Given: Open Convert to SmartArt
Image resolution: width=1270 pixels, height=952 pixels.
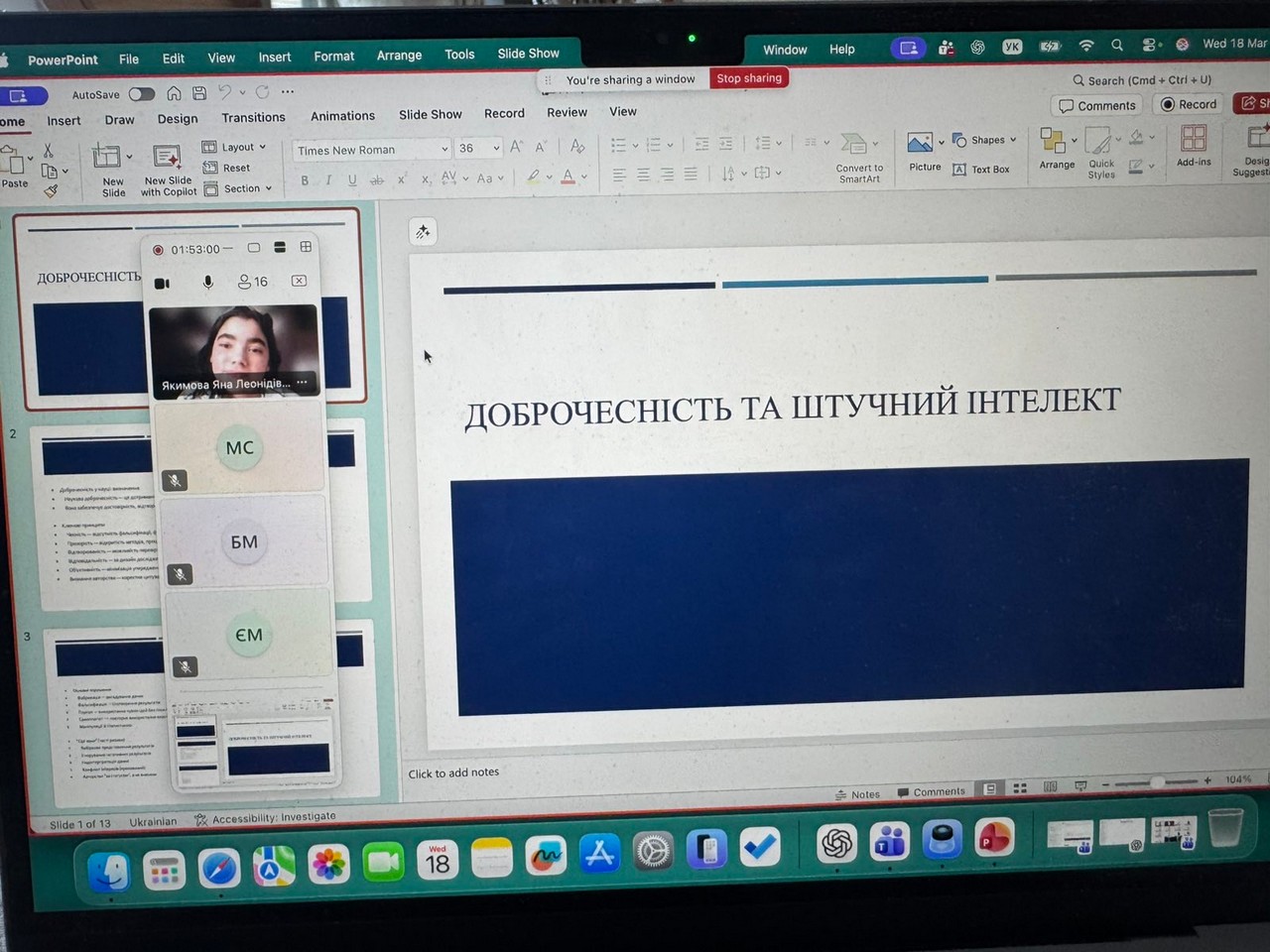Looking at the screenshot, I should click(856, 146).
